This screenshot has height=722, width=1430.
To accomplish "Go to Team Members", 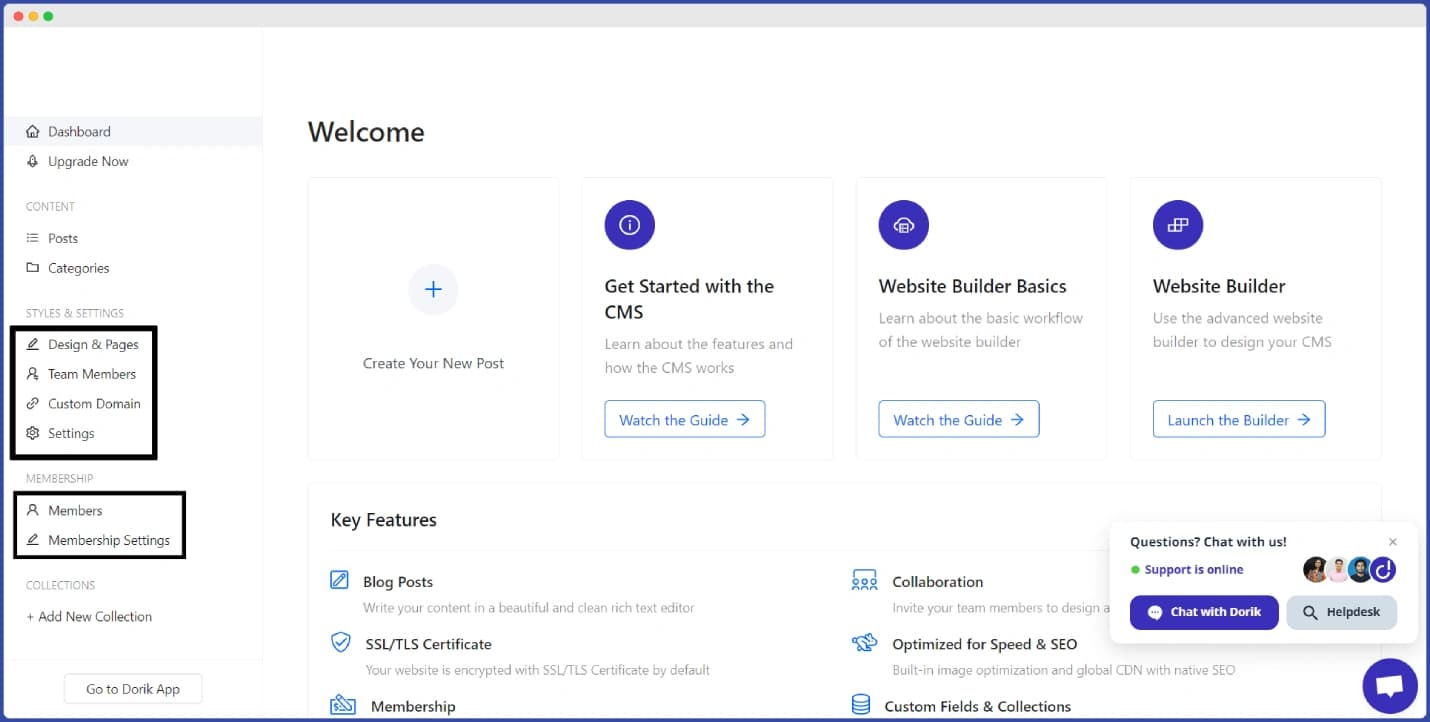I will 92,374.
